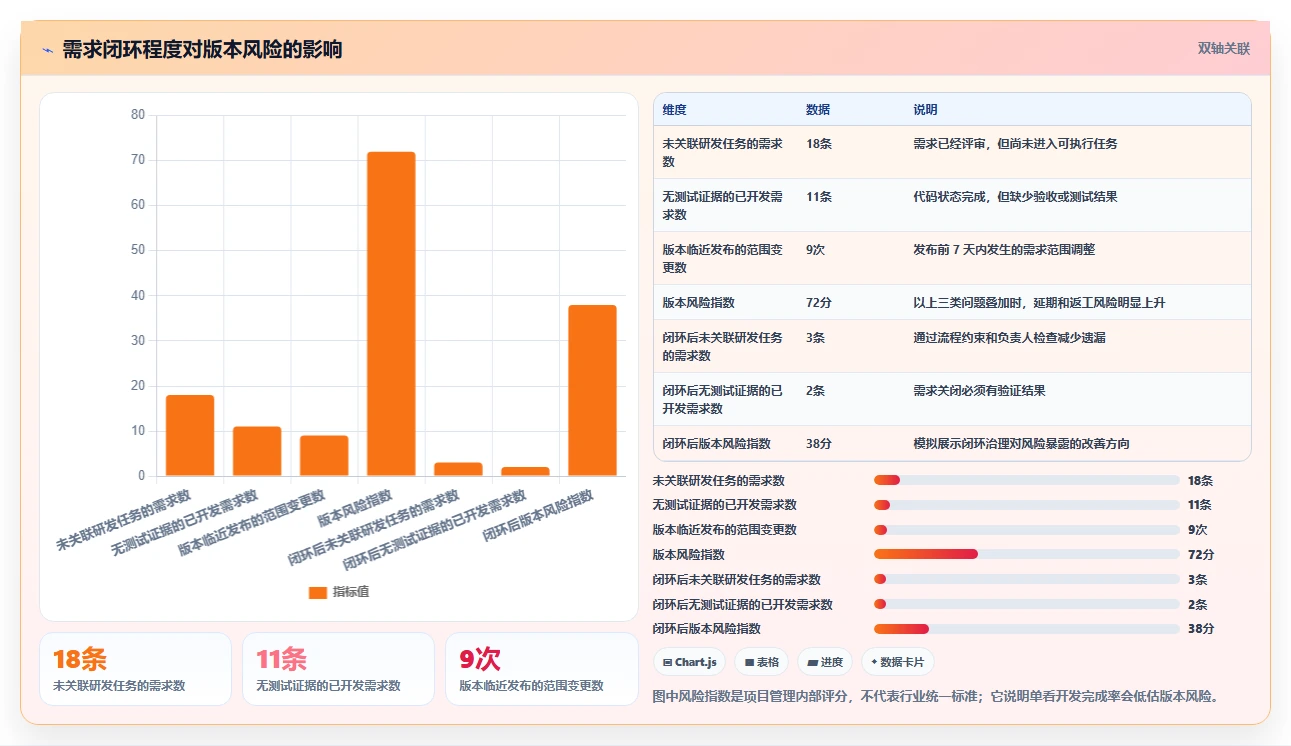Click description 发布前 7 天内发生的需求范围调整
Viewport: 1291px width, 746px height.
[1004, 250]
